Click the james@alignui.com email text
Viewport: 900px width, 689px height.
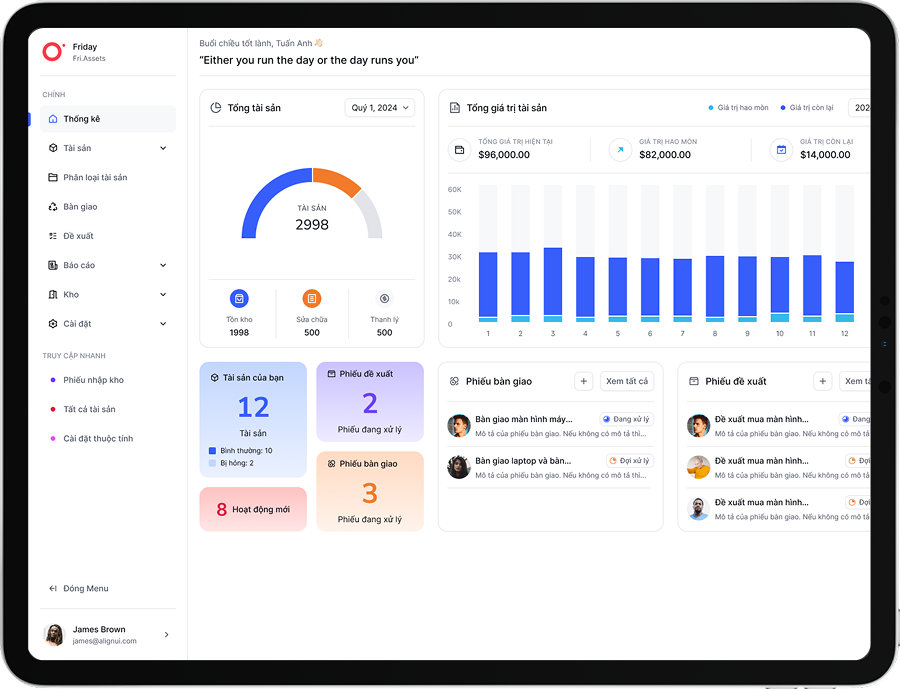coord(104,641)
